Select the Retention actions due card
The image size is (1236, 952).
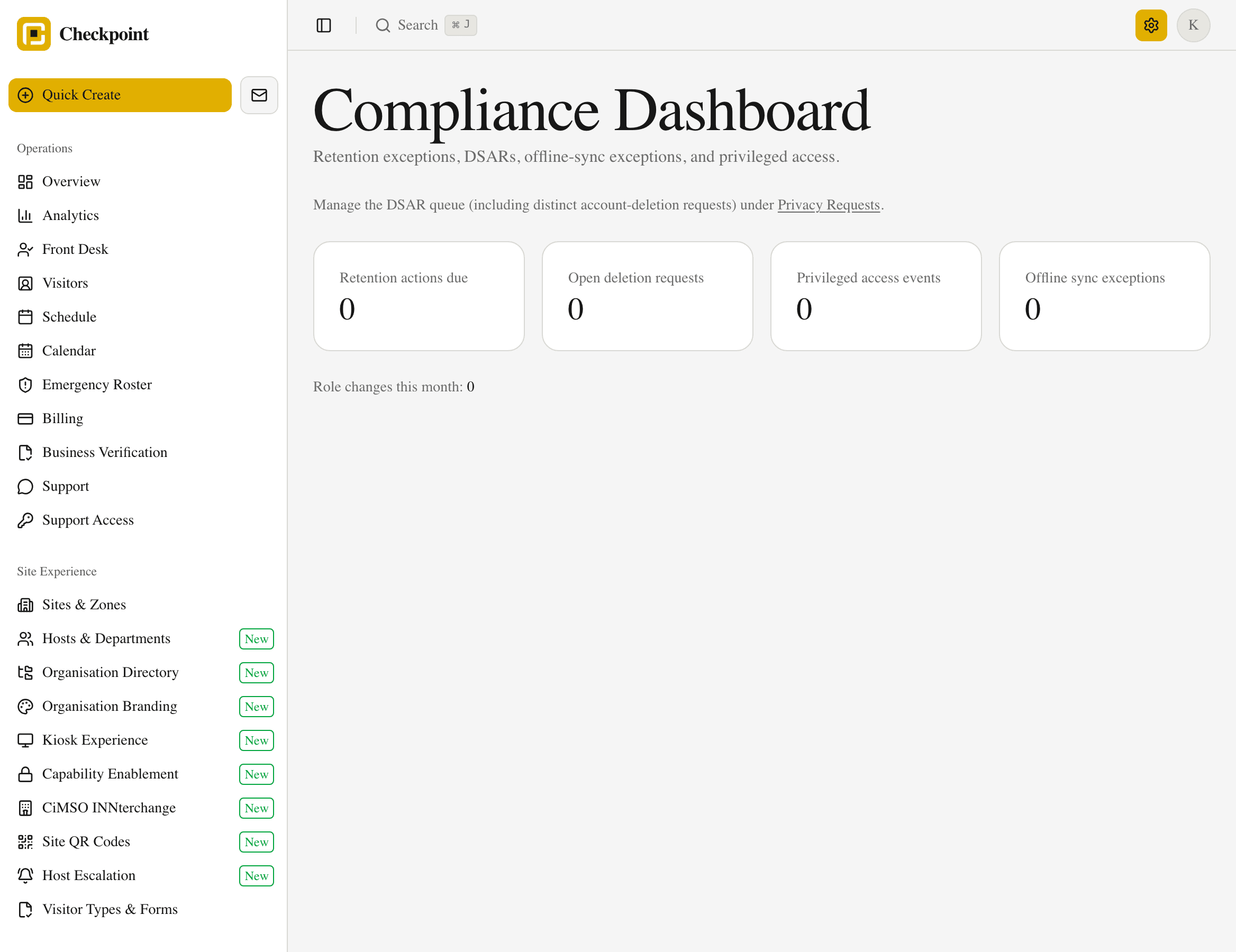[x=419, y=296]
